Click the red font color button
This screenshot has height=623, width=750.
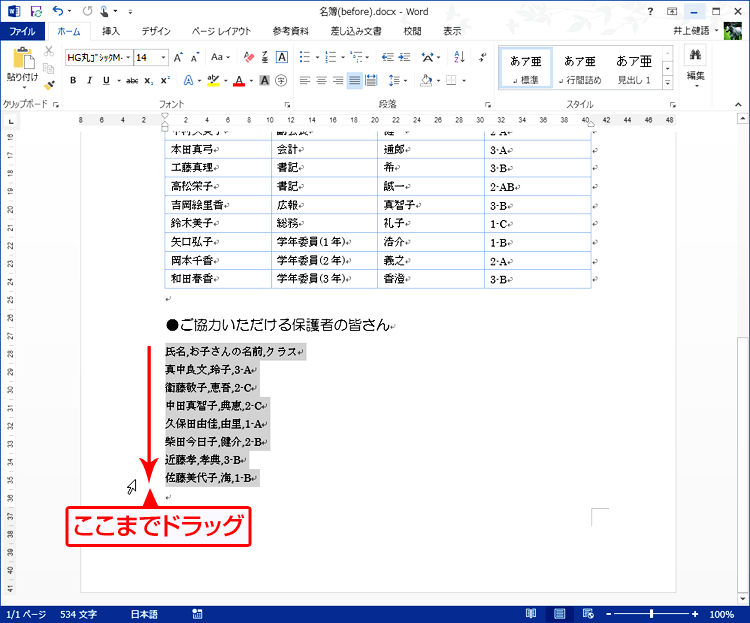[239, 81]
